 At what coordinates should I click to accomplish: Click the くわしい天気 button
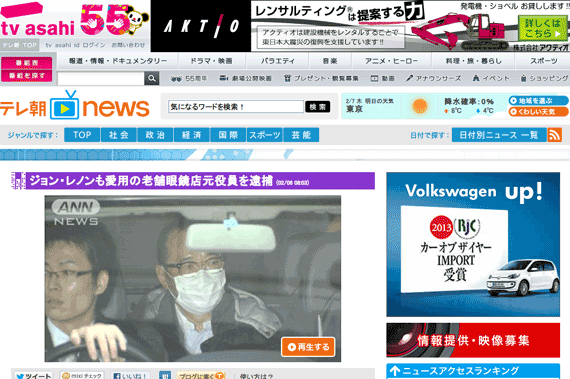pyautogui.click(x=538, y=112)
